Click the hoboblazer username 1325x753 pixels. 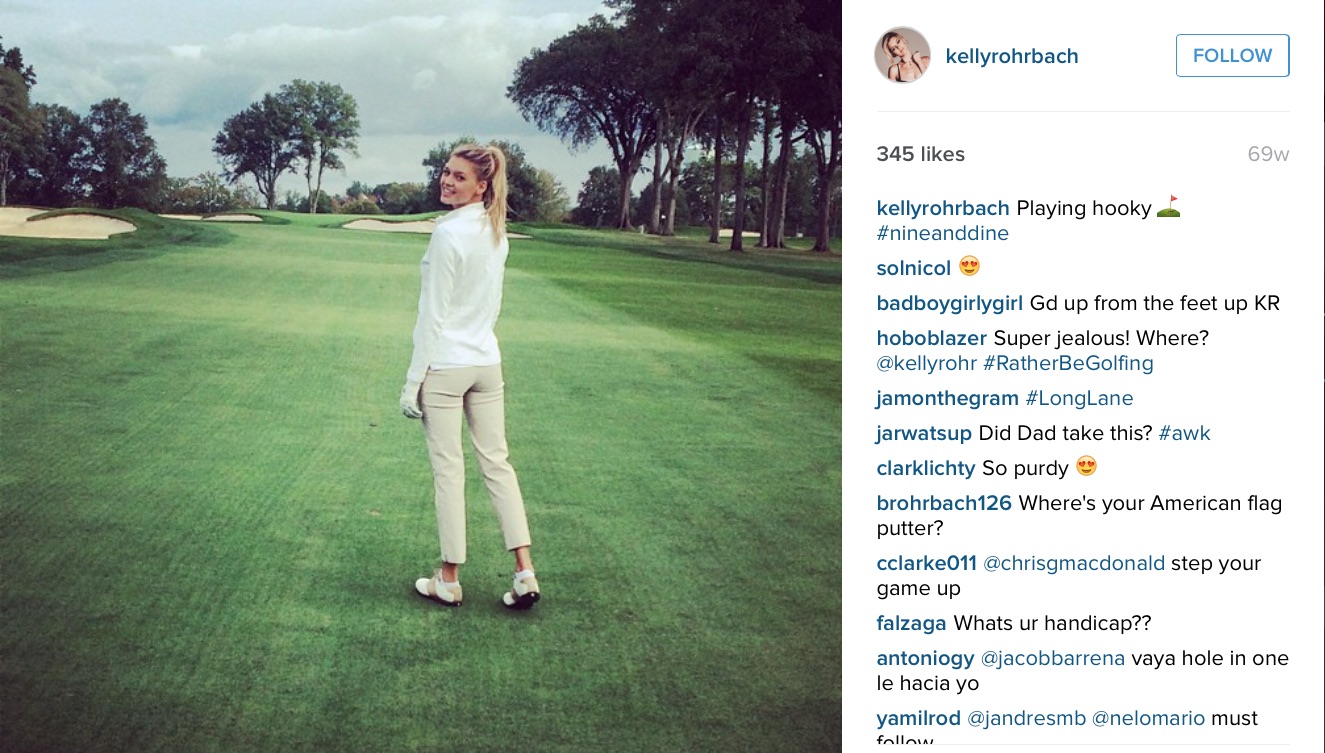click(x=932, y=339)
